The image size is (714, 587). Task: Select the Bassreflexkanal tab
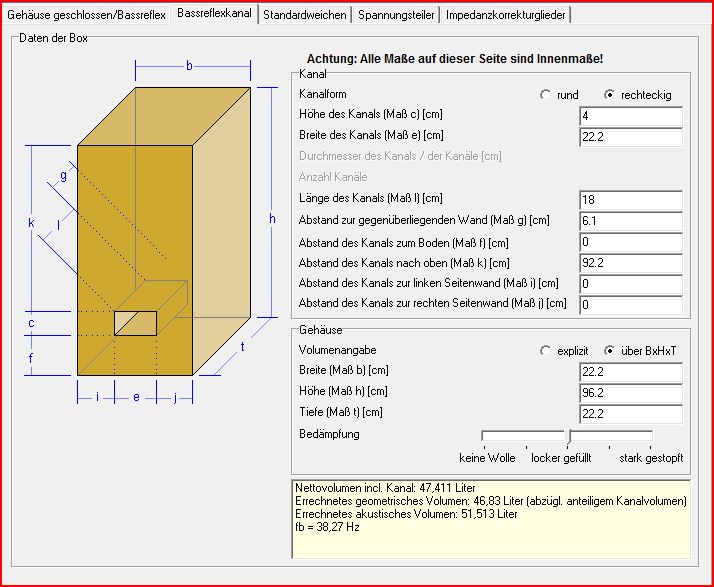pos(214,14)
